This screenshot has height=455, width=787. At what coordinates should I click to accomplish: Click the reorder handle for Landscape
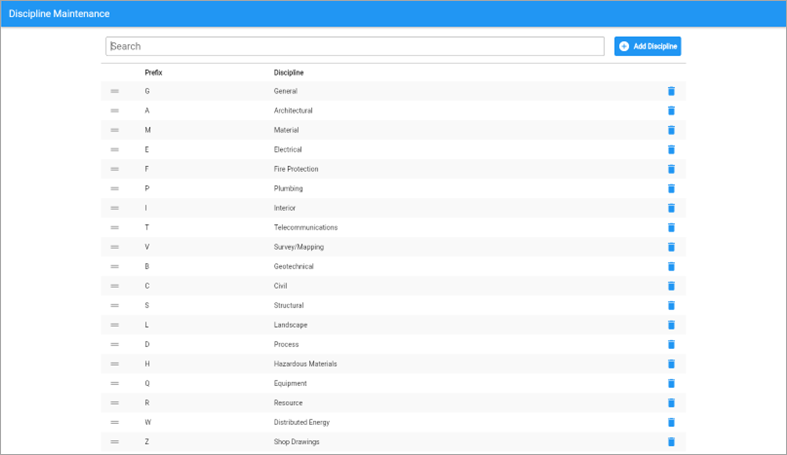pyautogui.click(x=115, y=325)
